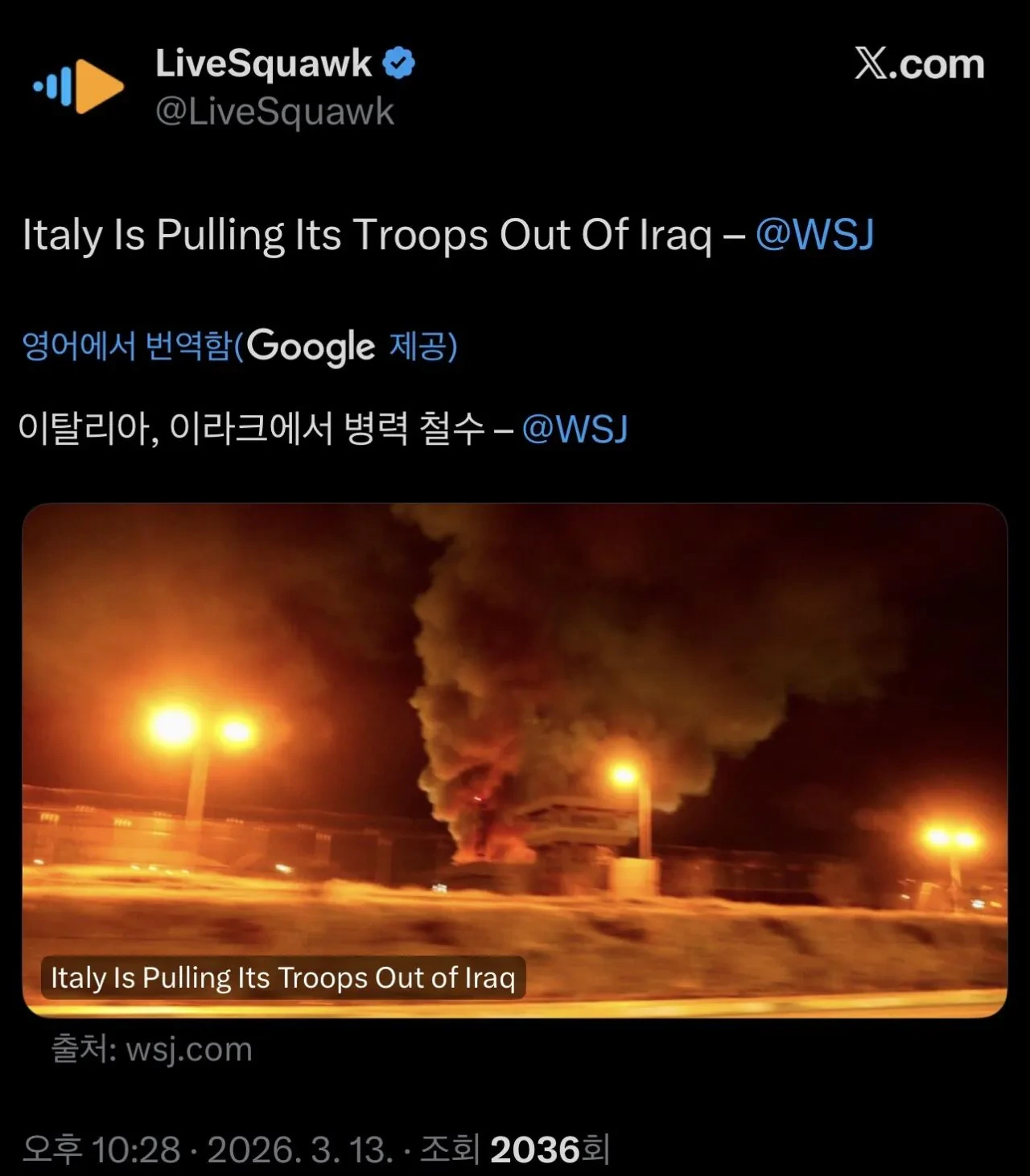
Task: Open the @LiveSquawk handle
Action: (274, 112)
